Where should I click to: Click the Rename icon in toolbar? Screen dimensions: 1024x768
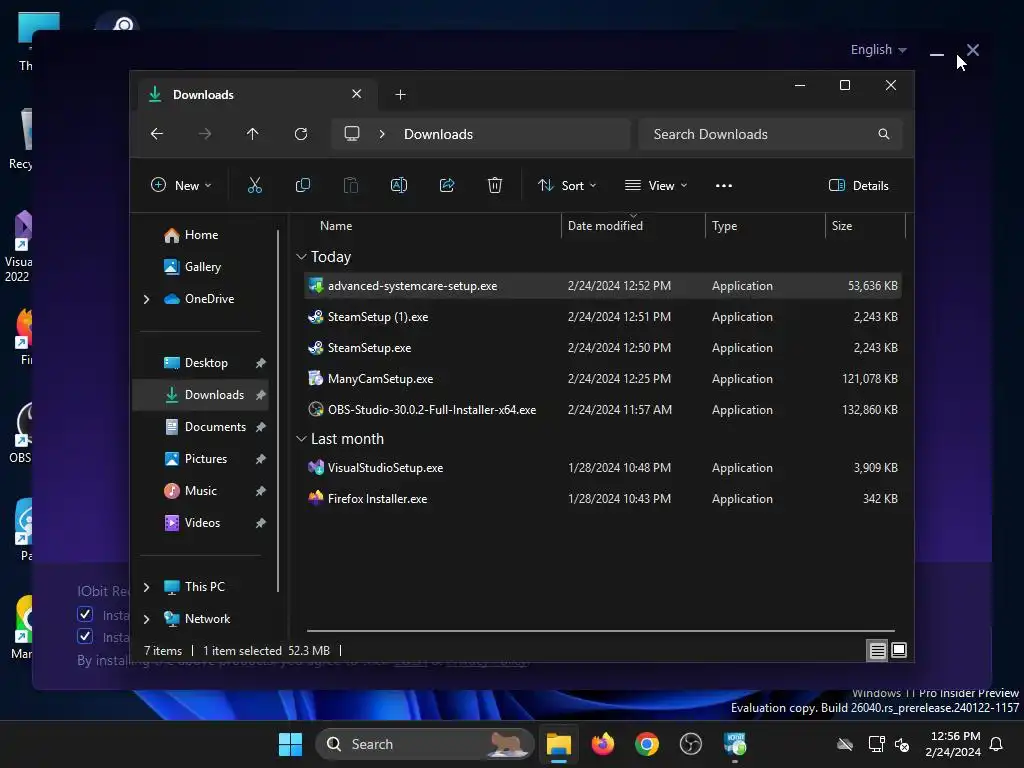point(398,185)
